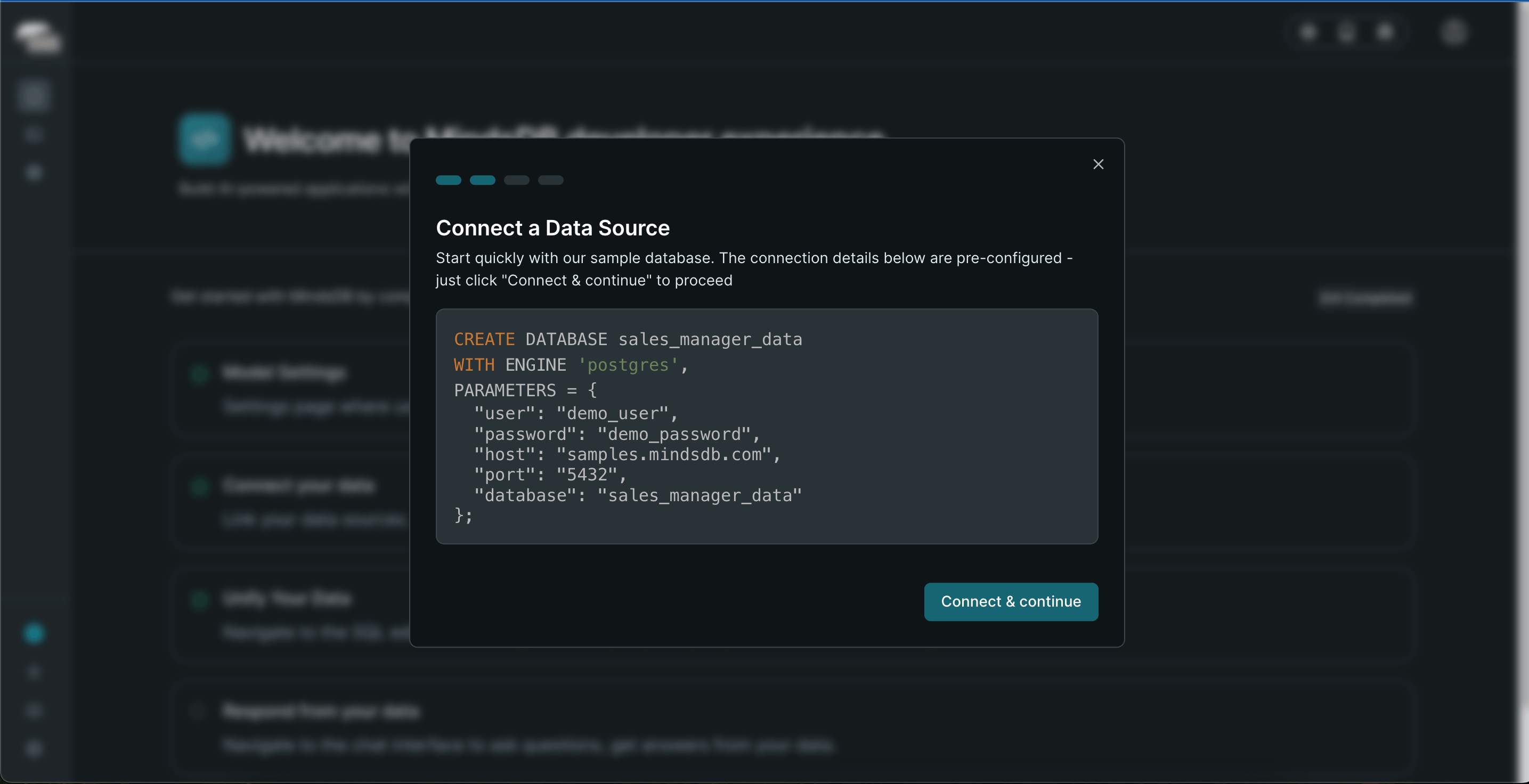
Task: Open the second icon in the left sidebar
Action: coord(34,134)
